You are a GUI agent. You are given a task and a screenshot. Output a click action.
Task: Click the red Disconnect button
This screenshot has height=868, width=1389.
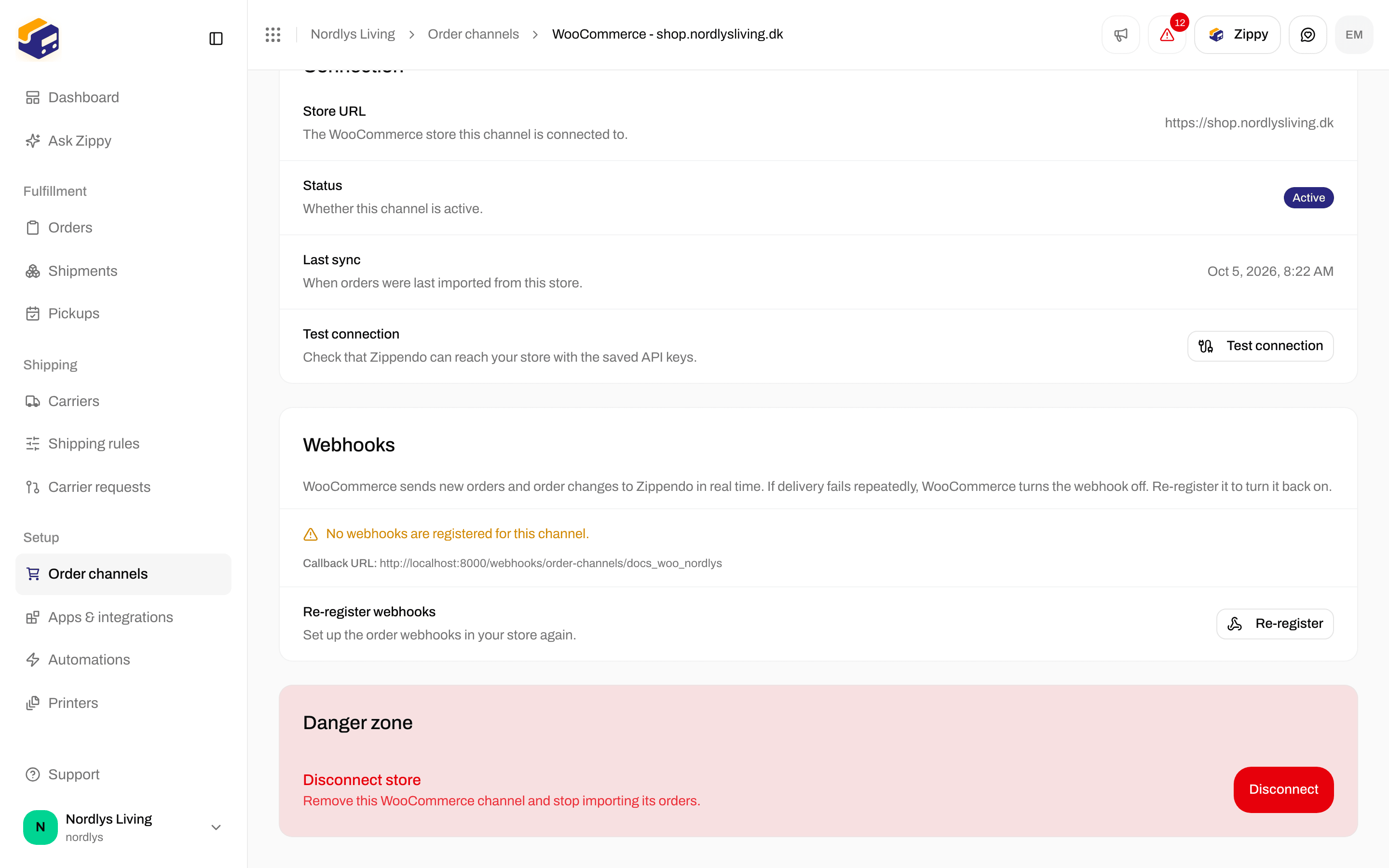pyautogui.click(x=1283, y=789)
